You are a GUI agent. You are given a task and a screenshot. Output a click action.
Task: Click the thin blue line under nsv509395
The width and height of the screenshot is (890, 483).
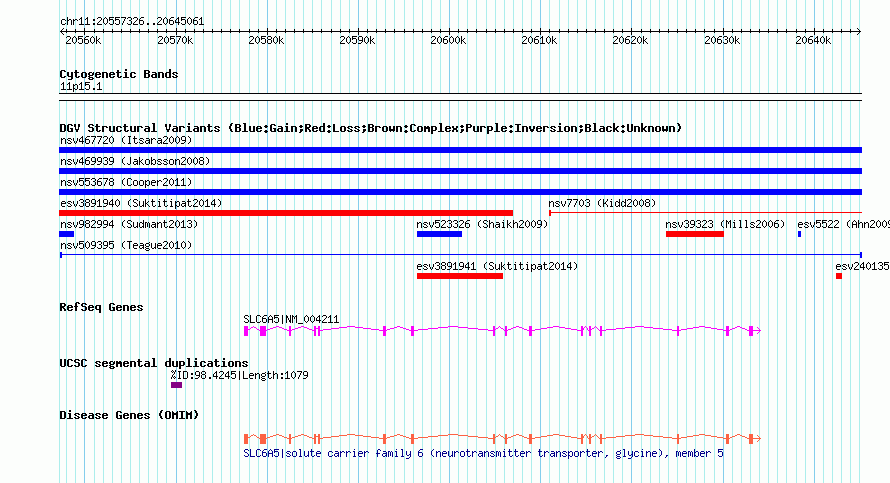(x=460, y=255)
